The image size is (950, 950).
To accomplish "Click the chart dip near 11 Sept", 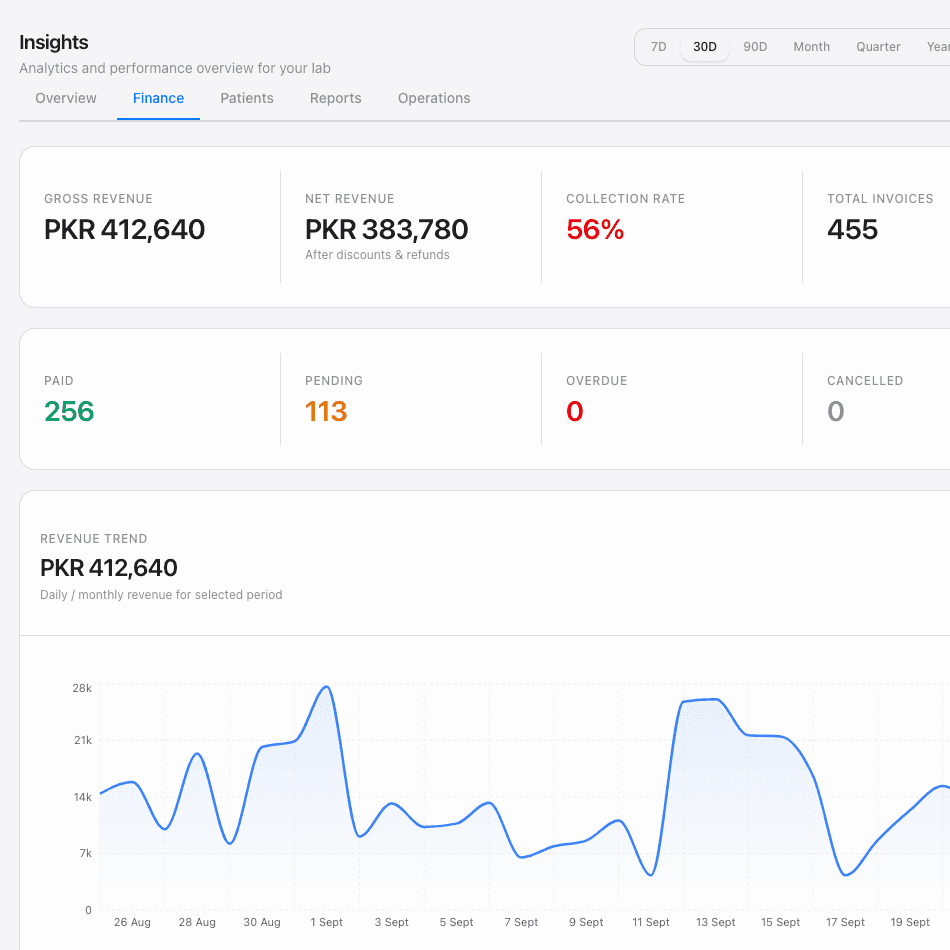I will (x=651, y=875).
